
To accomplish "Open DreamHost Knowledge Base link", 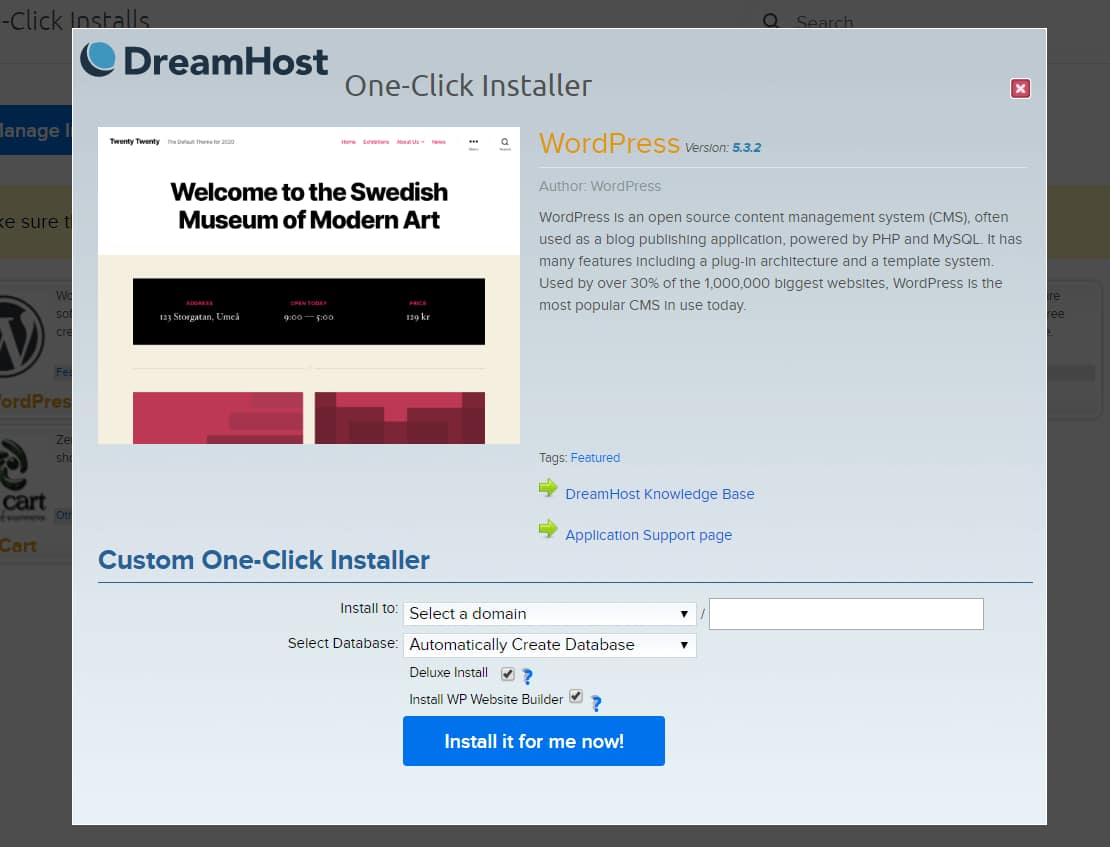I will point(659,494).
